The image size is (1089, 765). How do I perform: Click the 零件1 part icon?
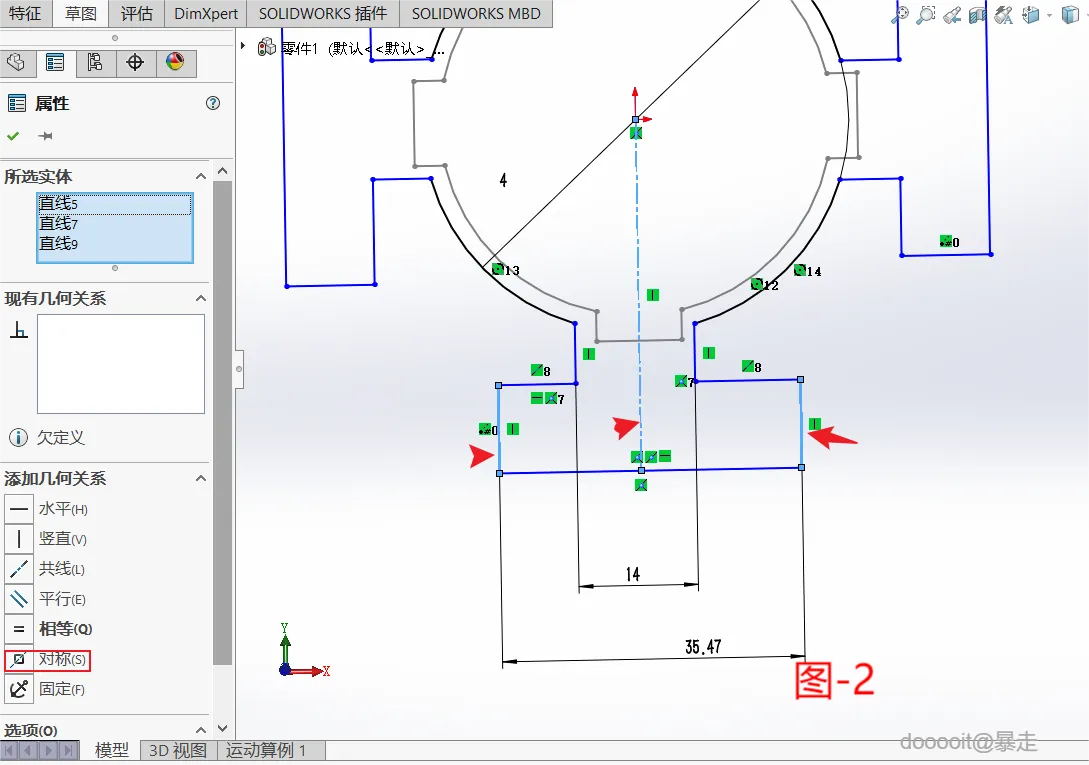coord(267,47)
